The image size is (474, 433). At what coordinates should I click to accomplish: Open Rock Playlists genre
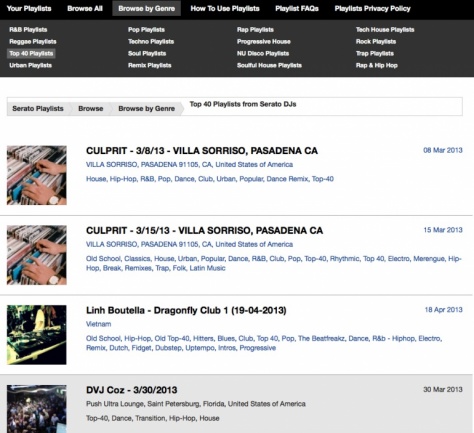pyautogui.click(x=376, y=42)
